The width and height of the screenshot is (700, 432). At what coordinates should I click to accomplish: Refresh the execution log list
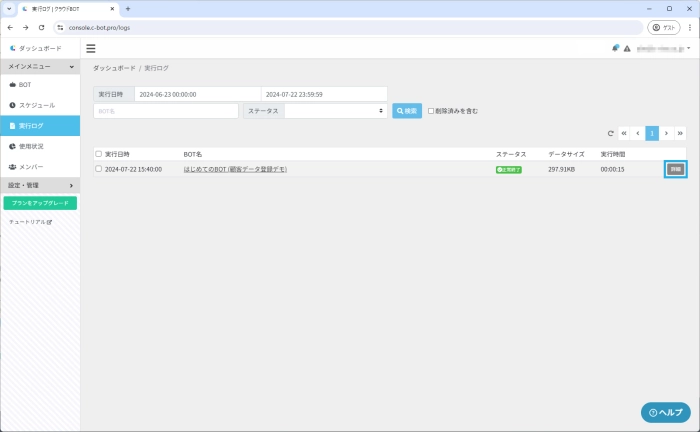coord(611,133)
